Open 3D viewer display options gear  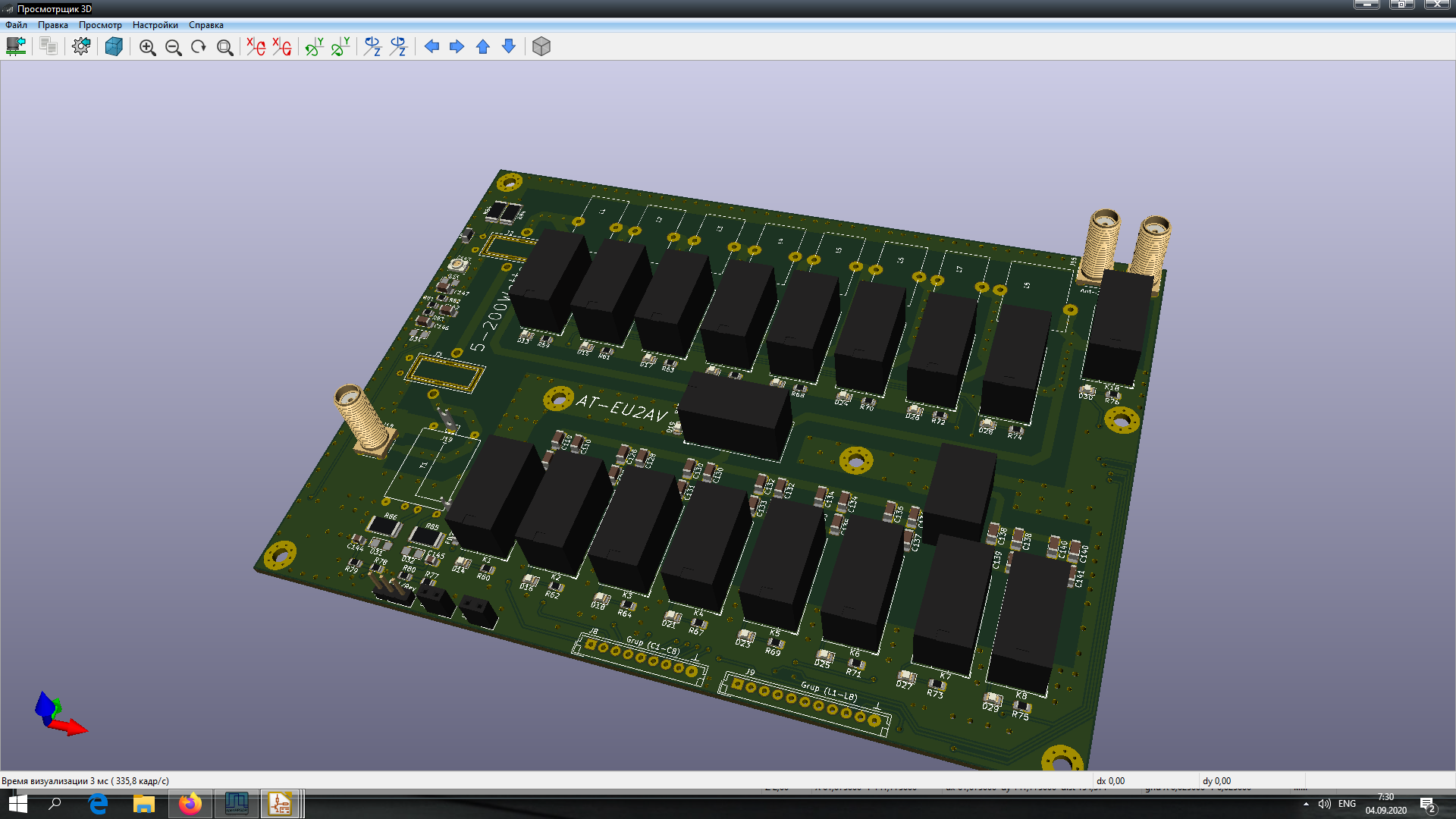pyautogui.click(x=81, y=46)
